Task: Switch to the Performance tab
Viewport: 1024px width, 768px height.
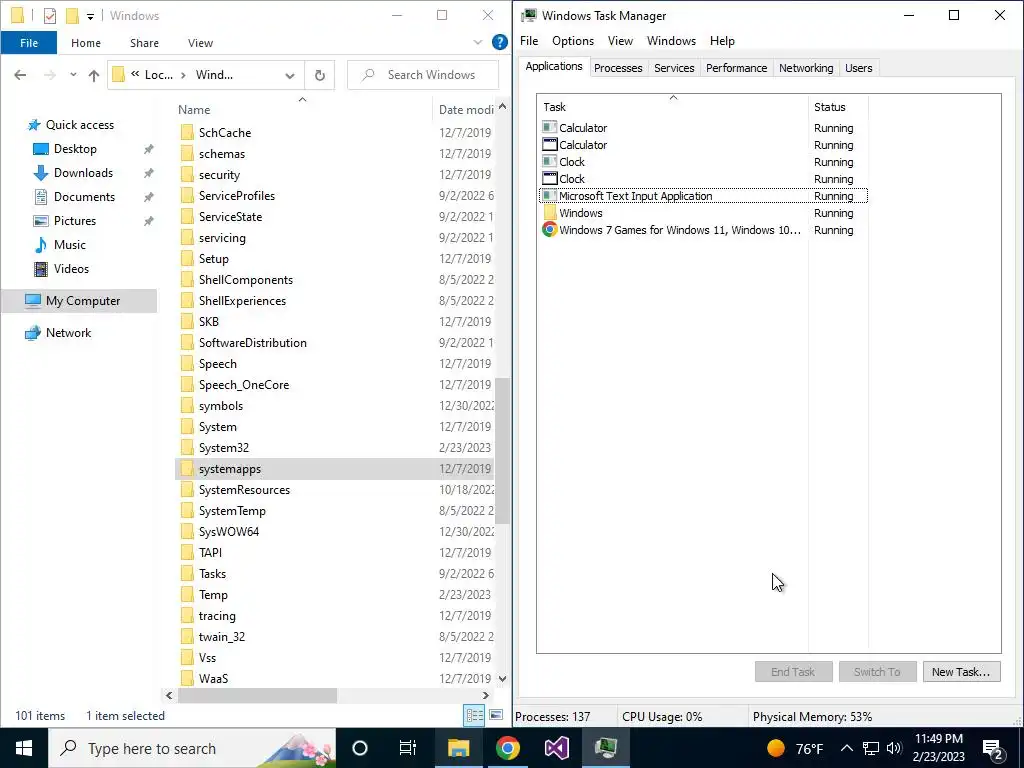Action: (x=736, y=68)
